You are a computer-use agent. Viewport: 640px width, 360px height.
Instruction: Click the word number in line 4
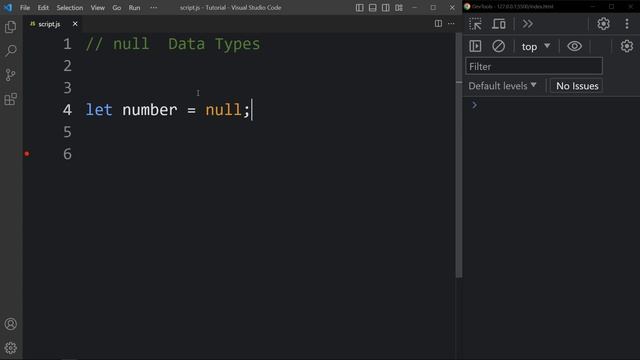tap(150, 110)
